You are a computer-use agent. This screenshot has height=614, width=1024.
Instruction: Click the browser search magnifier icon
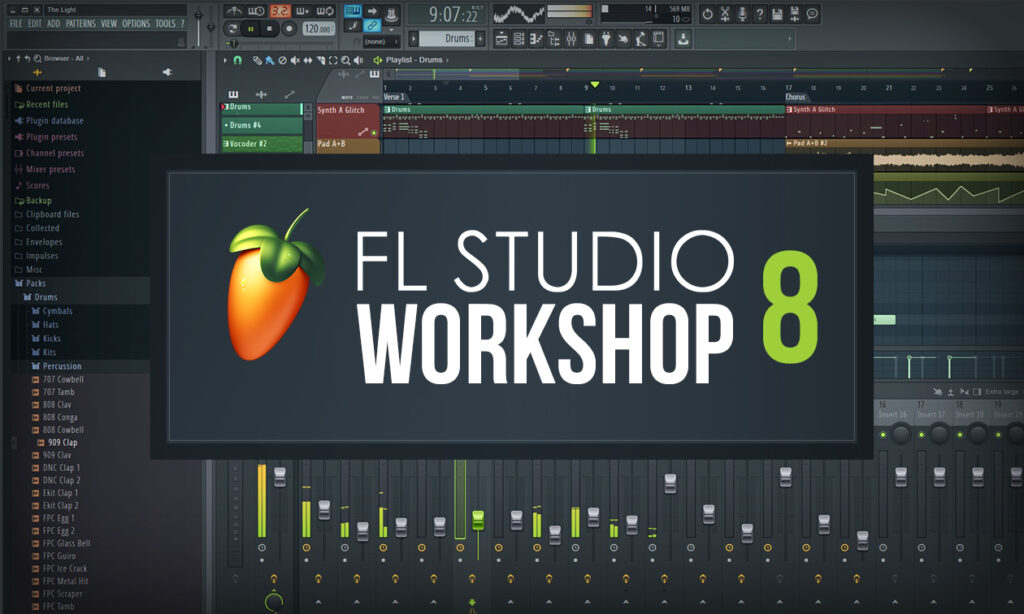[x=38, y=58]
